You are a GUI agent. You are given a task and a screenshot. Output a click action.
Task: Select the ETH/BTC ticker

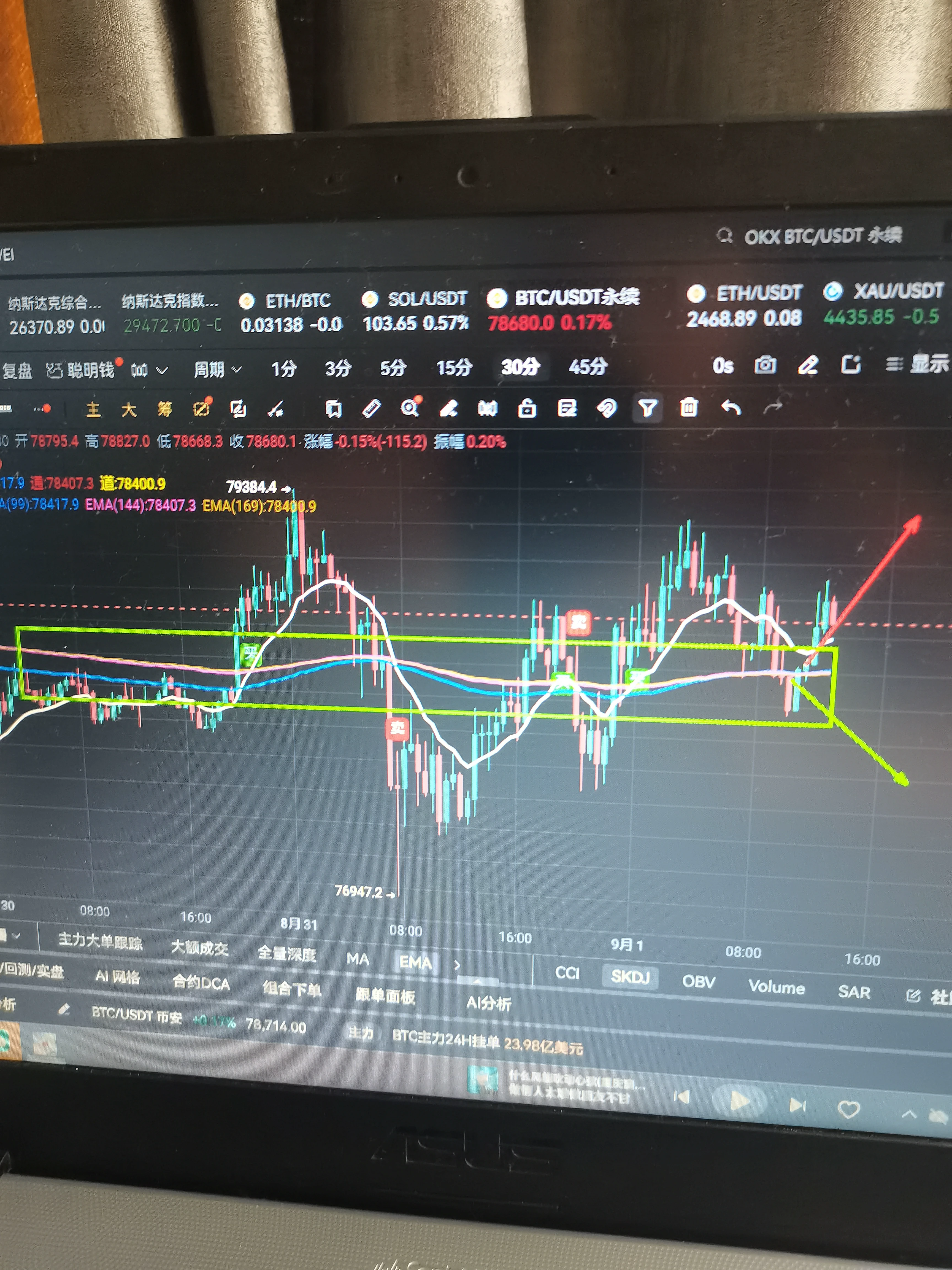coord(291,312)
